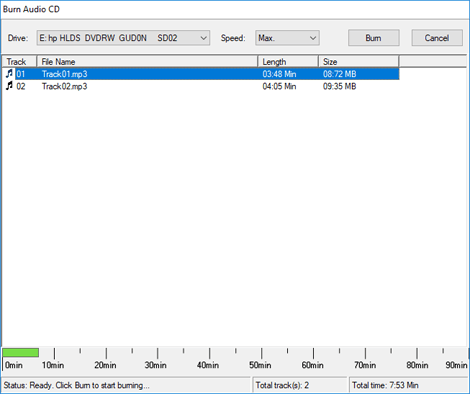470x394 pixels.
Task: Click the green disc usage progress bar
Action: click(x=21, y=353)
